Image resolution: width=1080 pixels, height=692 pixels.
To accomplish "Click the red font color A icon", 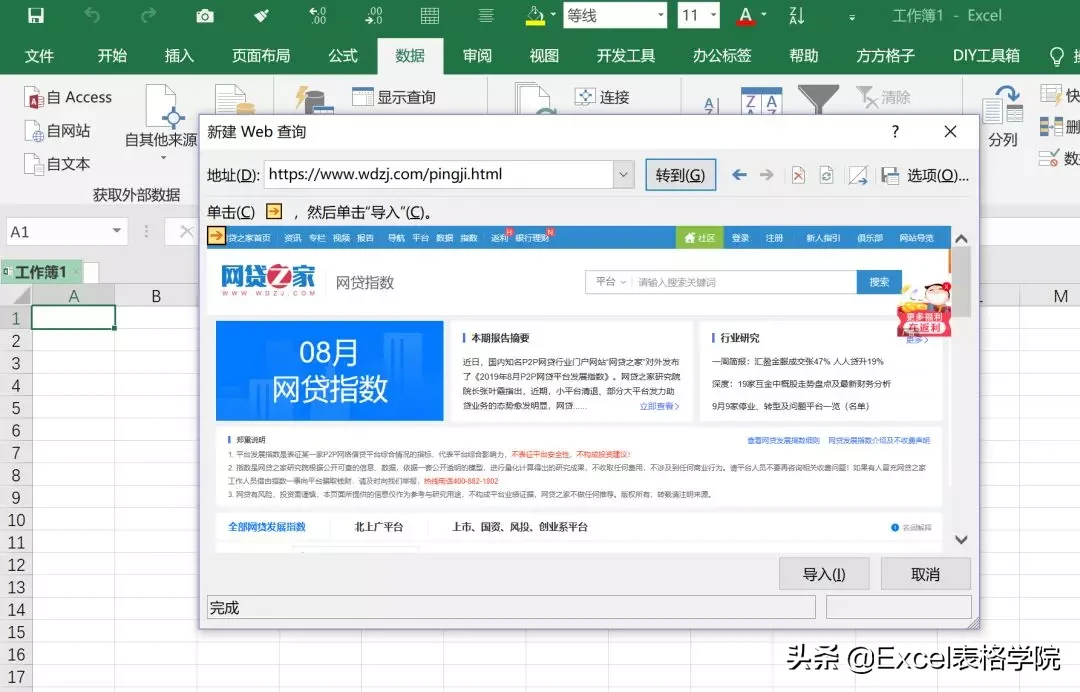I will click(745, 16).
